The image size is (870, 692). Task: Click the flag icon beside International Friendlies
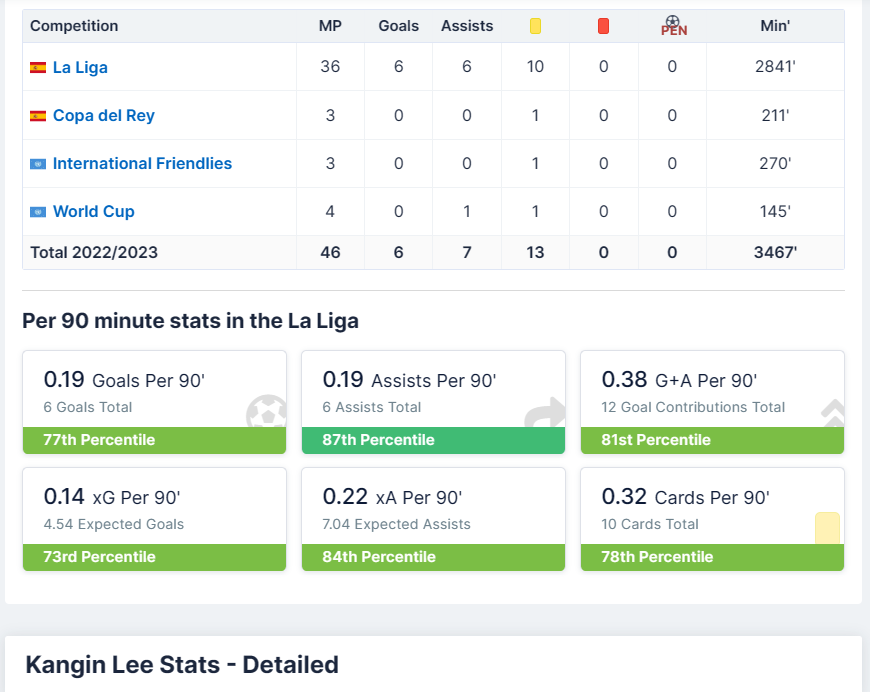pyautogui.click(x=38, y=164)
